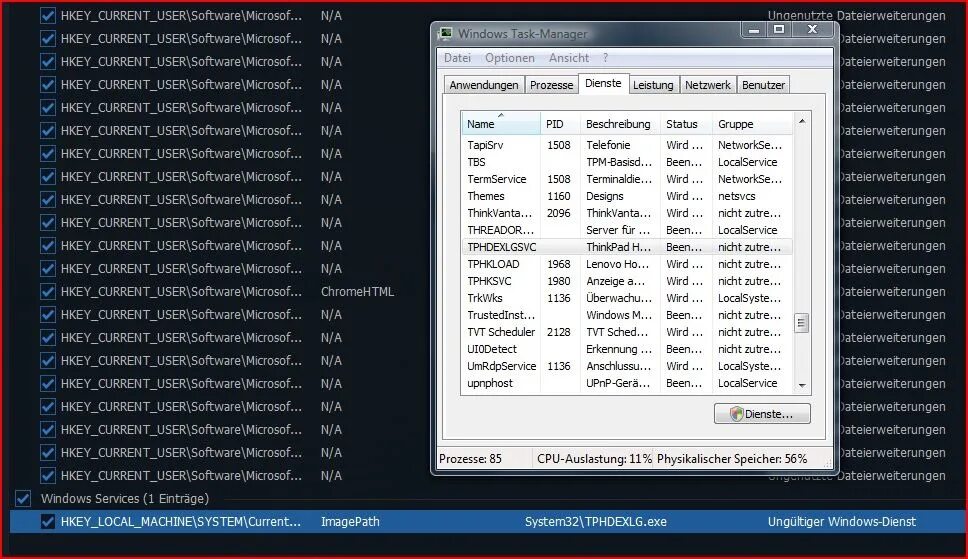Click the PID 1980 cell of TPHKSVC

tap(559, 280)
